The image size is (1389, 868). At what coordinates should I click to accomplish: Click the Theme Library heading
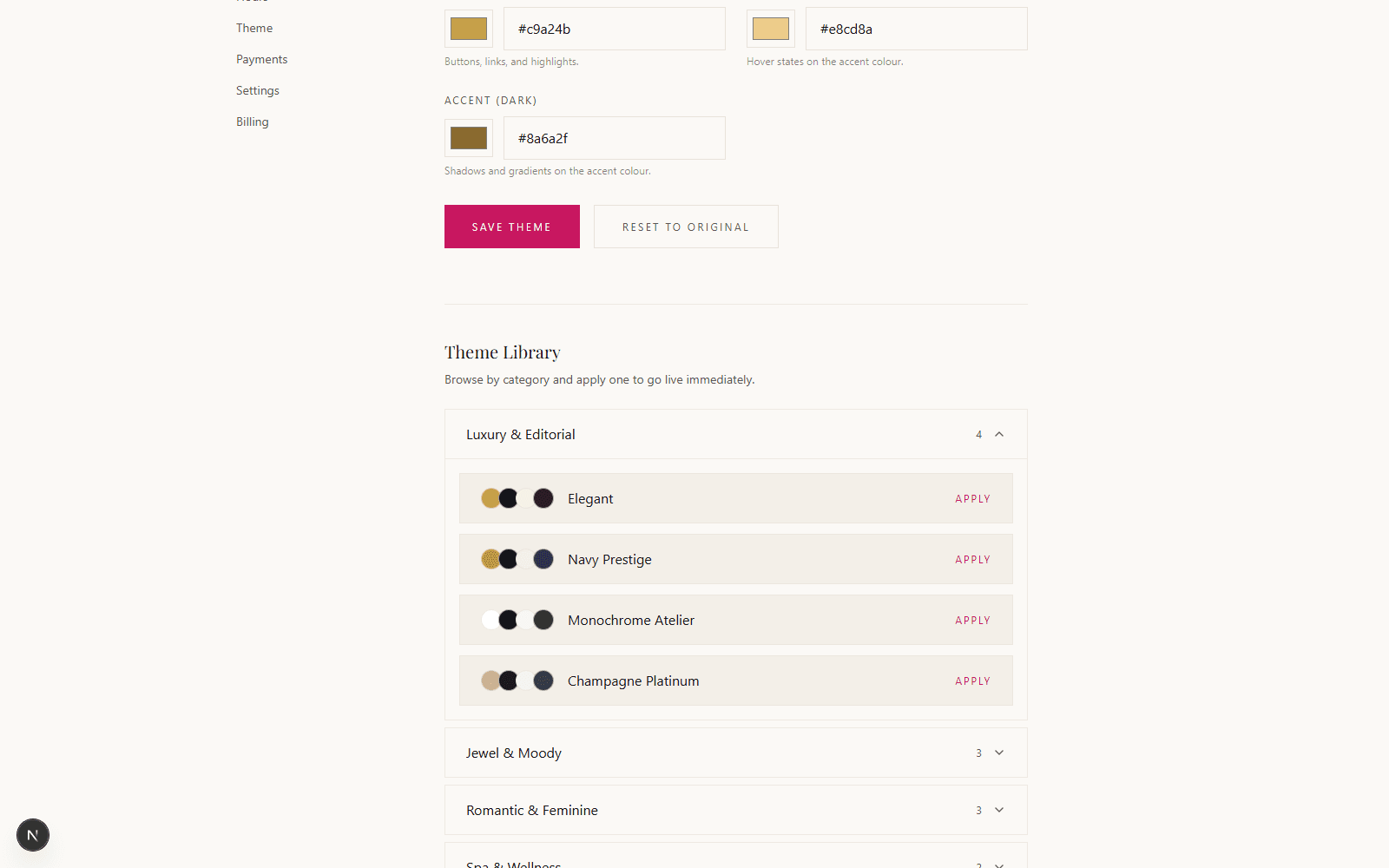pyautogui.click(x=503, y=352)
